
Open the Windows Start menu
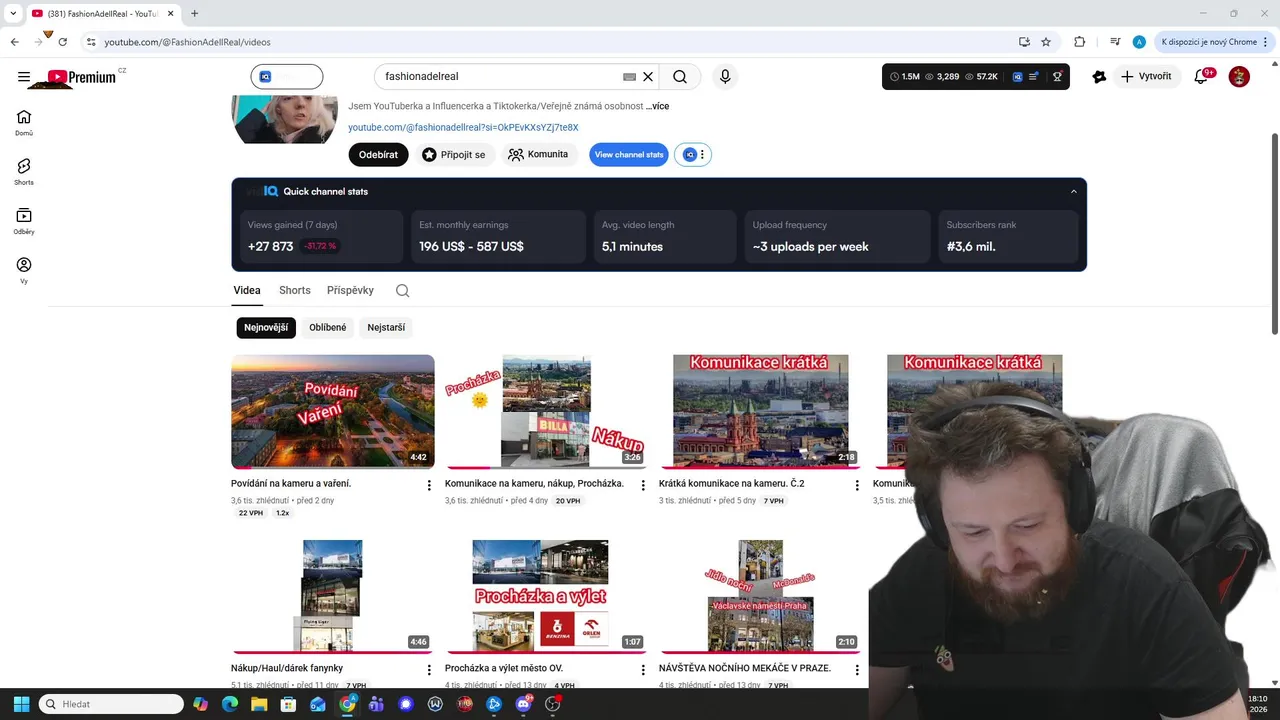[x=21, y=704]
